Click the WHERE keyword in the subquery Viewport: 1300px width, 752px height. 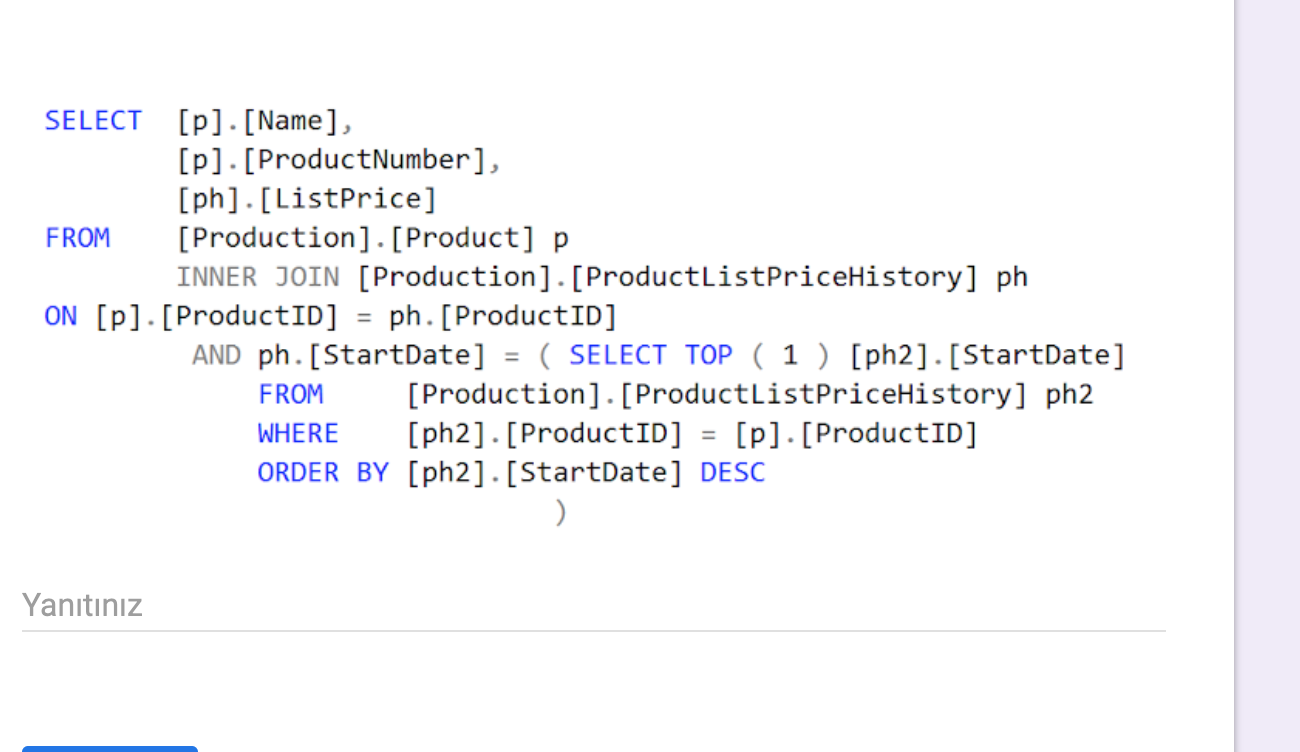point(297,432)
